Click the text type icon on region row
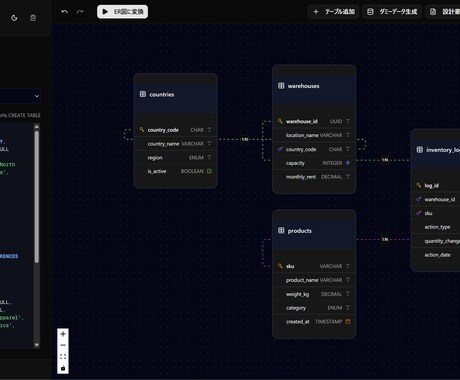 [209, 157]
